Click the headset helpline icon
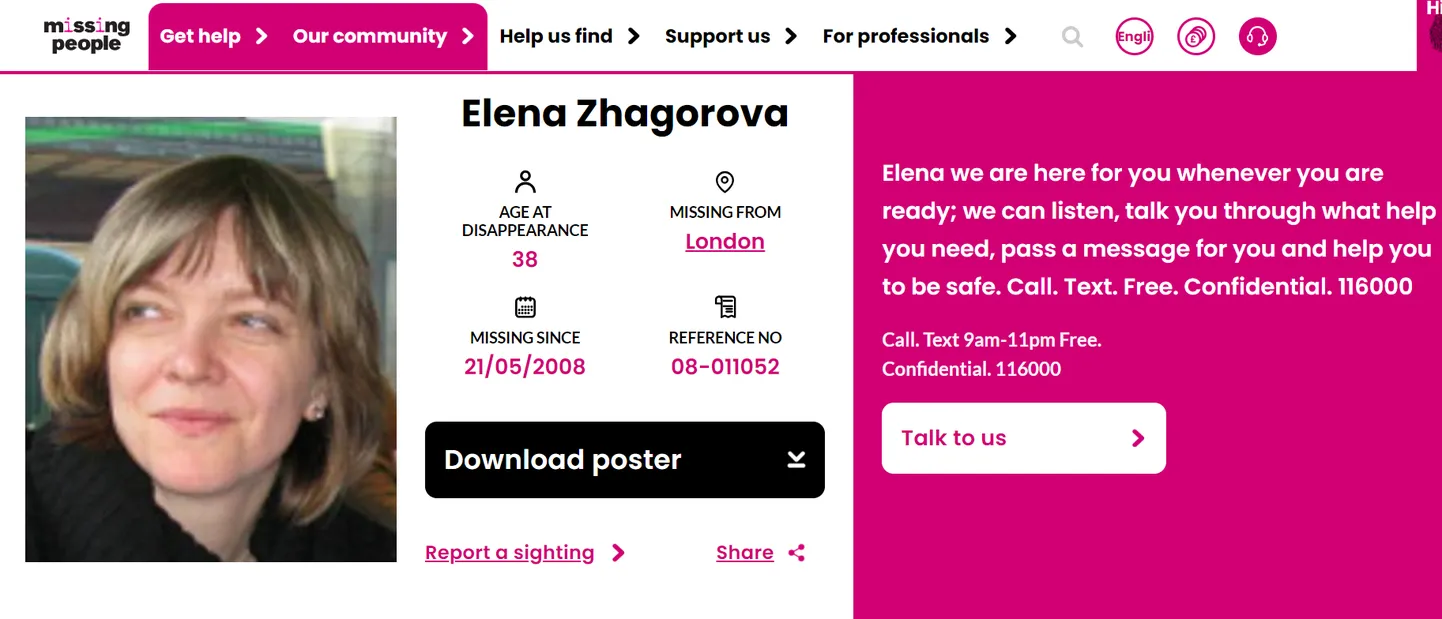 point(1257,37)
